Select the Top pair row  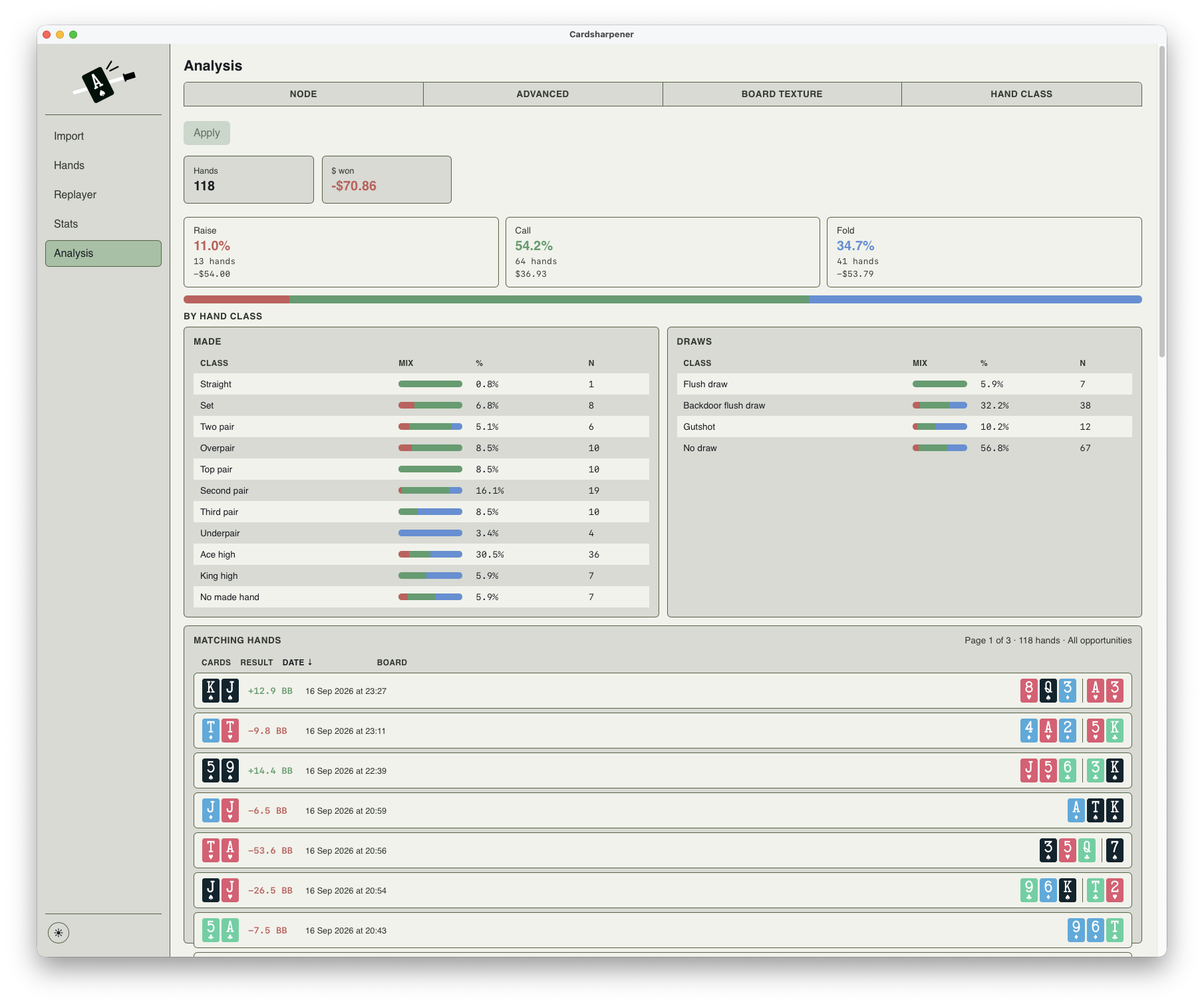[422, 470]
